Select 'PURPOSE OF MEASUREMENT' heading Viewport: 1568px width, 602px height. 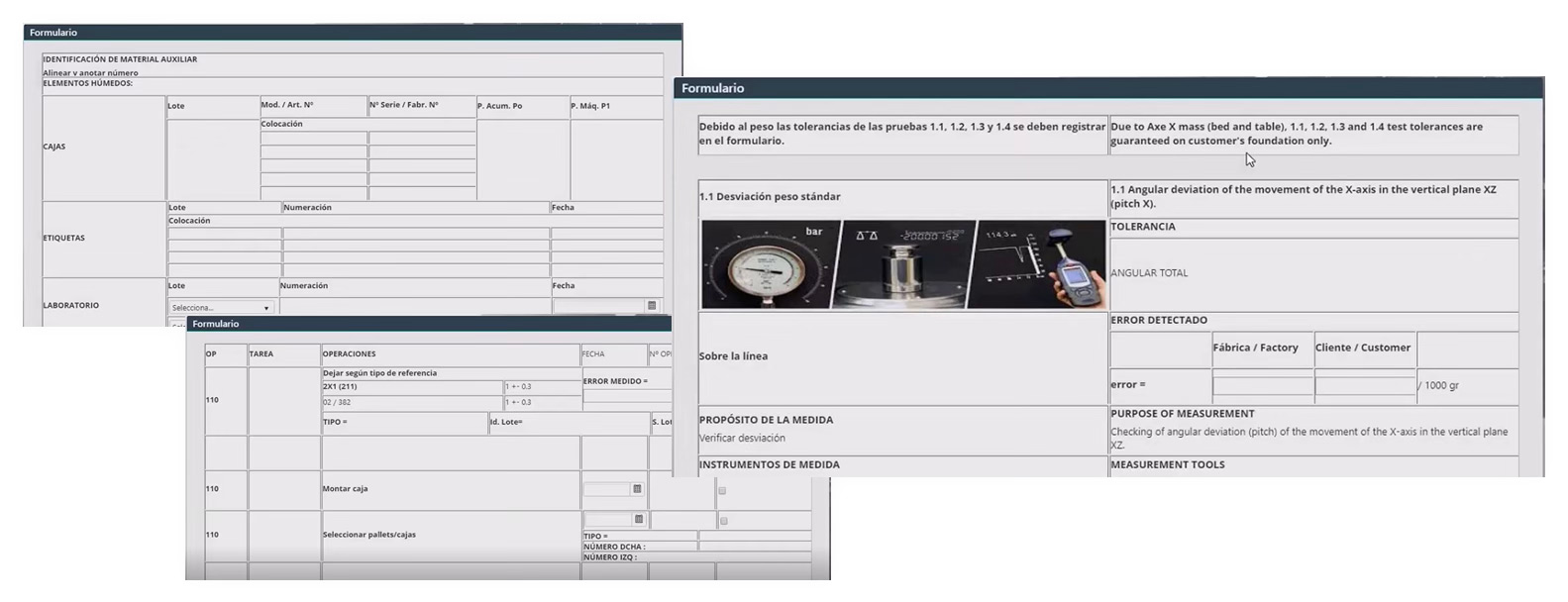pos(1183,414)
